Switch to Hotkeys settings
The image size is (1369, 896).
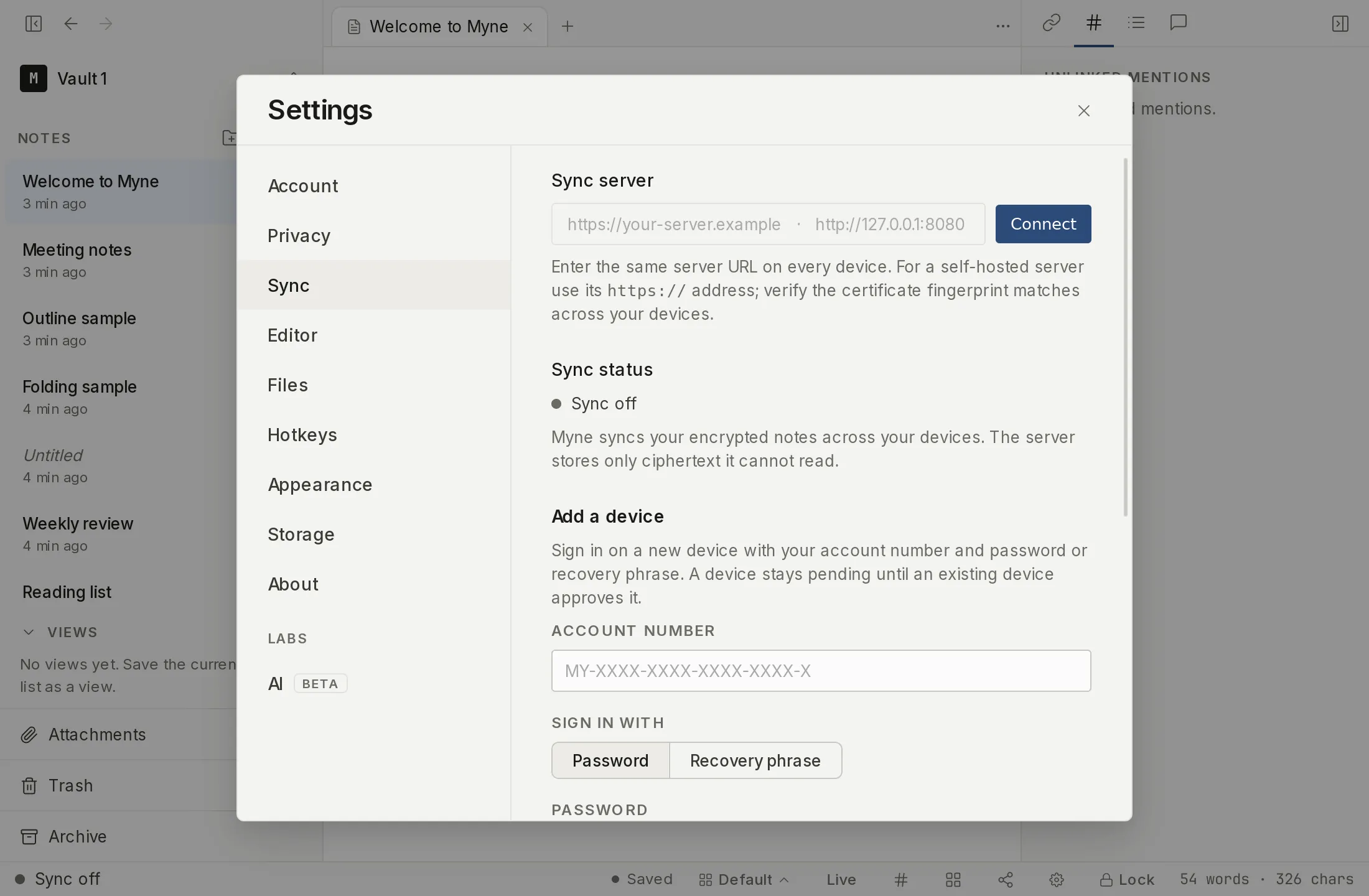pos(374,434)
